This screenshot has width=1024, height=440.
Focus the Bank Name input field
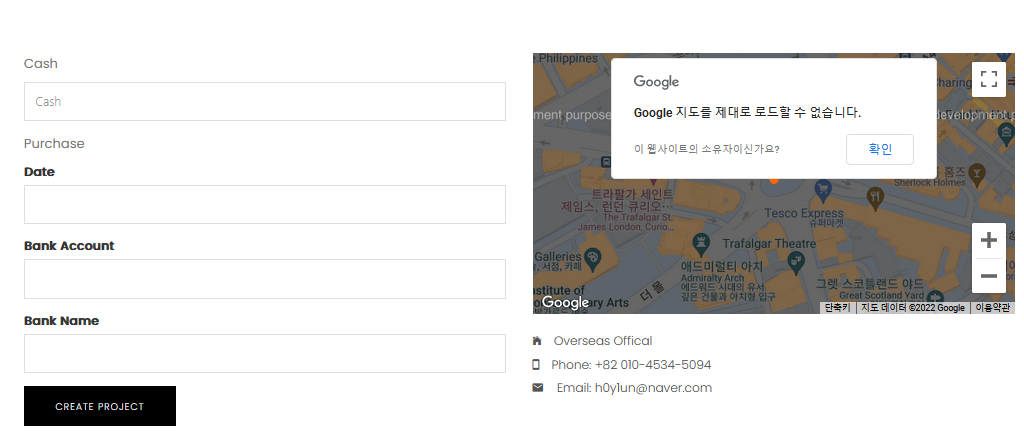(265, 353)
